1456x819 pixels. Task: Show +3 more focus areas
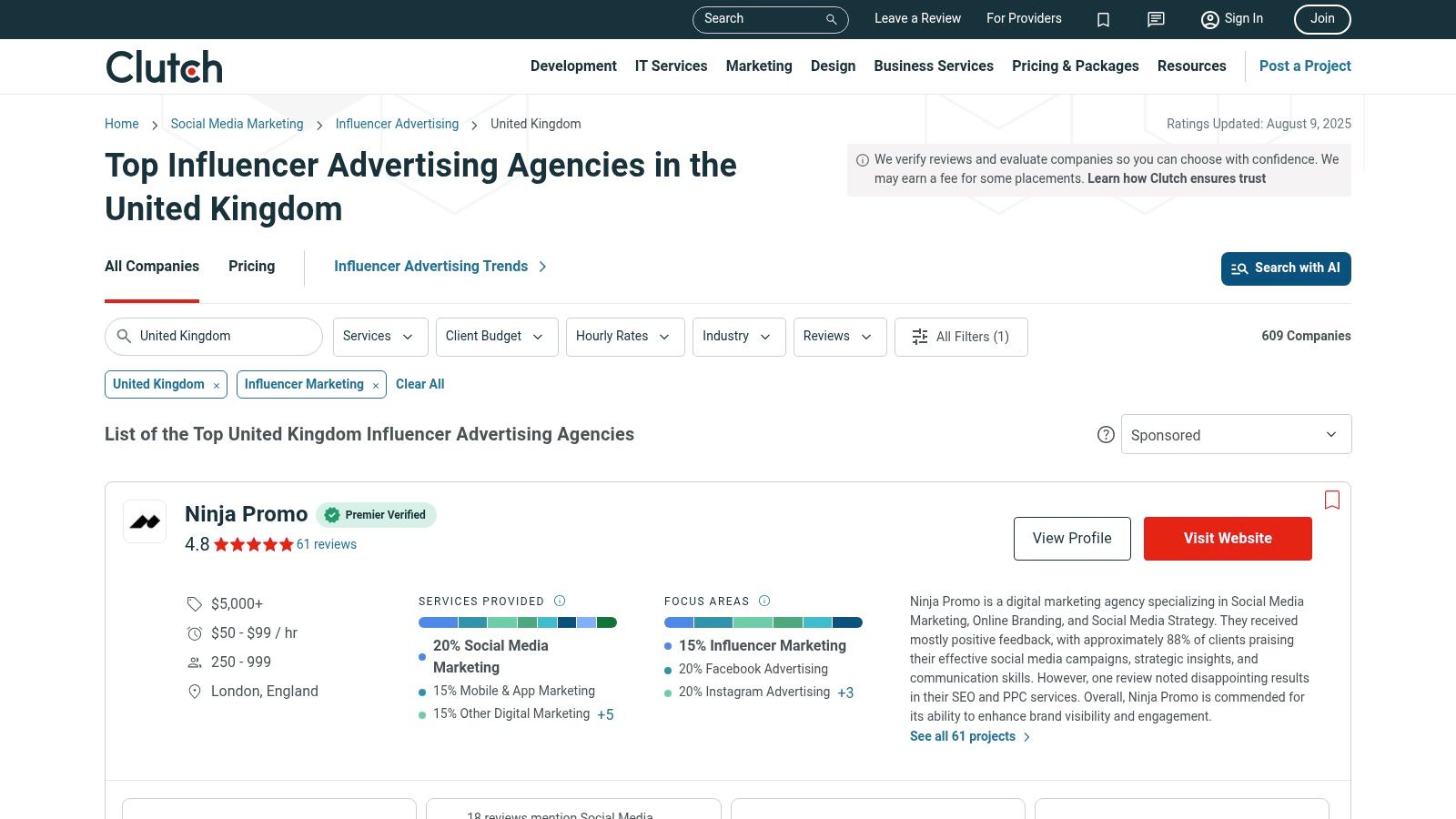(845, 693)
